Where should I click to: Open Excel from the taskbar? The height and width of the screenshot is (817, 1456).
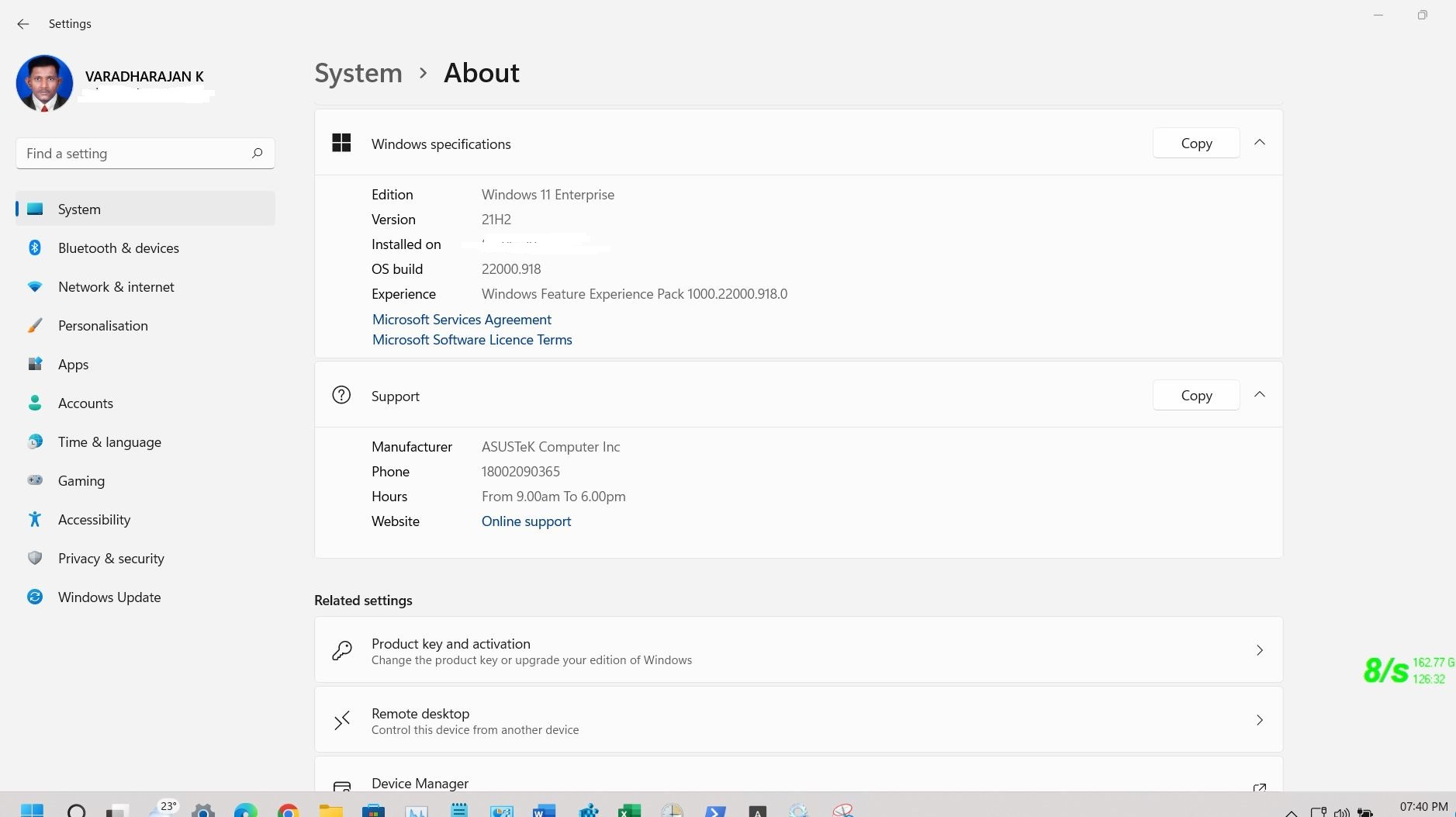(x=629, y=811)
